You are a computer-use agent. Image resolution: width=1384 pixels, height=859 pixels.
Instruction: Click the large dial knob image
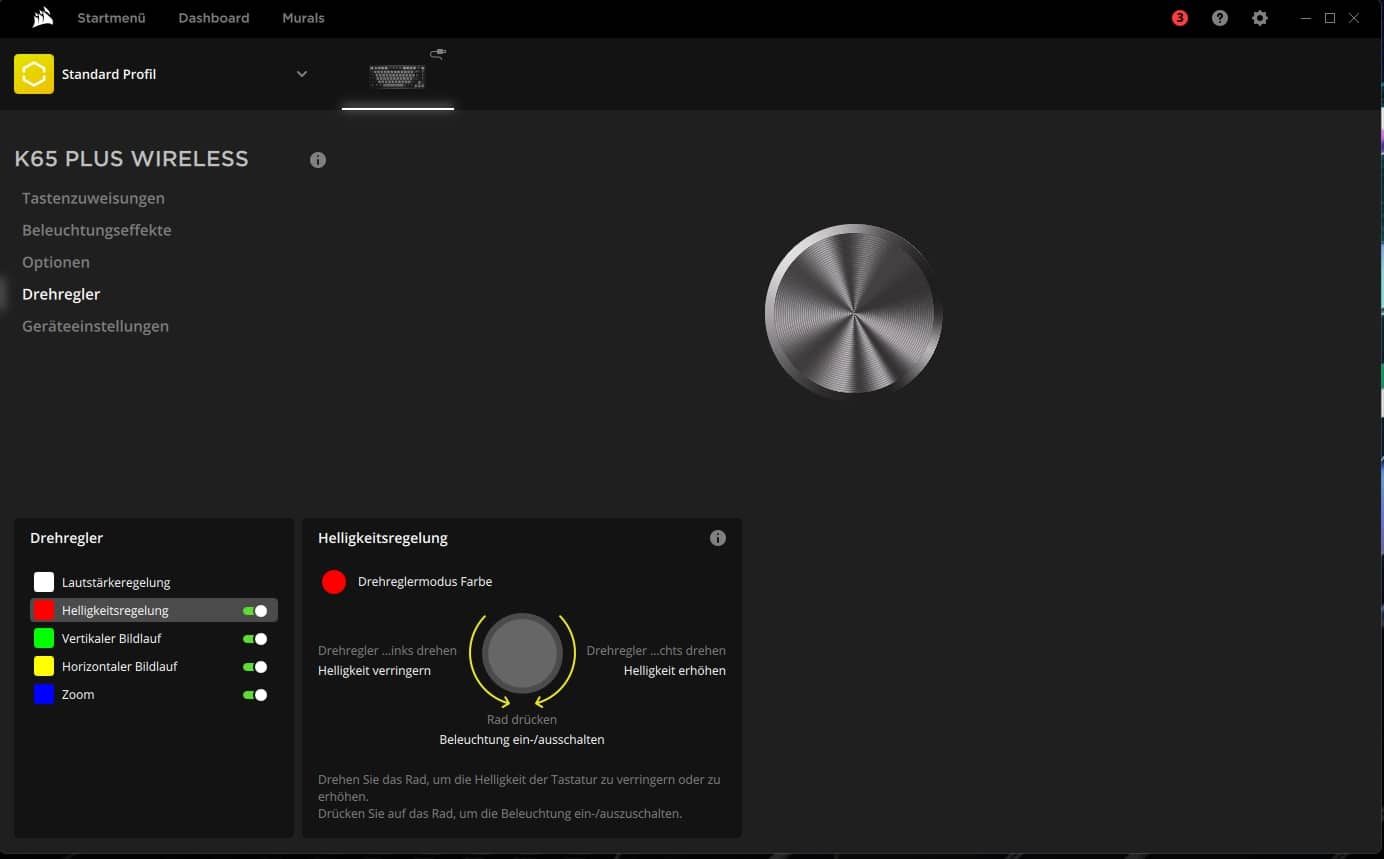pos(853,311)
